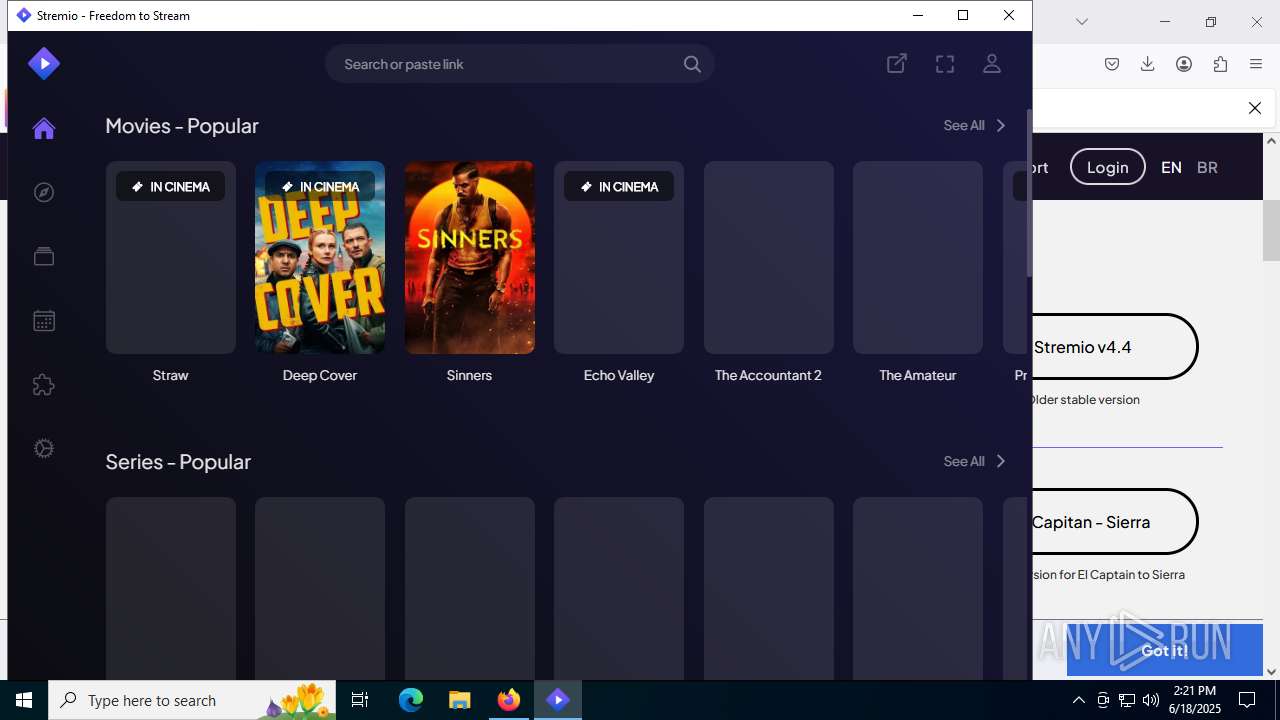The height and width of the screenshot is (720, 1280).
Task: Open the Board home icon in sidebar
Action: point(43,128)
